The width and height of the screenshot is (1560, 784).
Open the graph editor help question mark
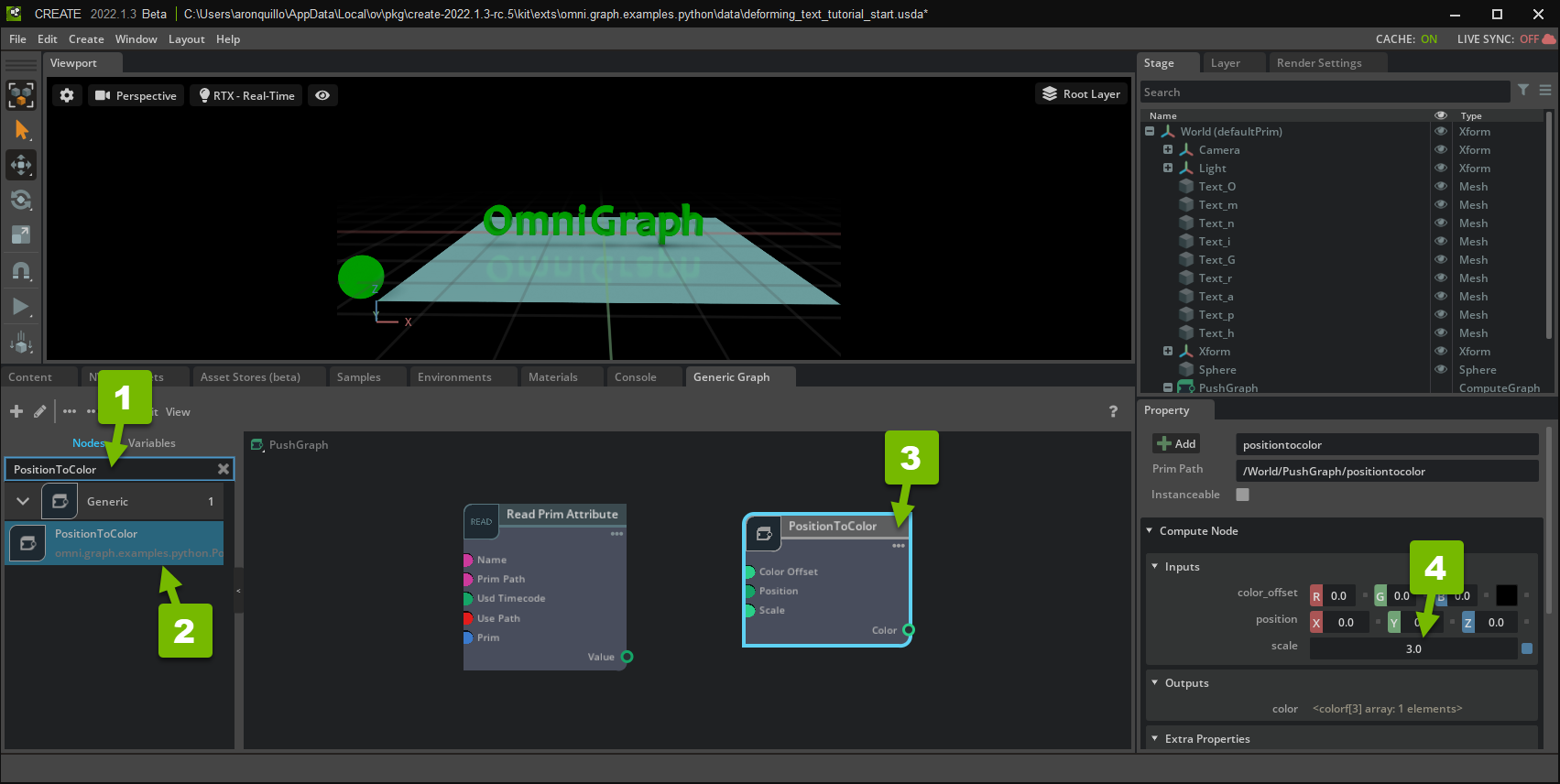click(x=1113, y=412)
